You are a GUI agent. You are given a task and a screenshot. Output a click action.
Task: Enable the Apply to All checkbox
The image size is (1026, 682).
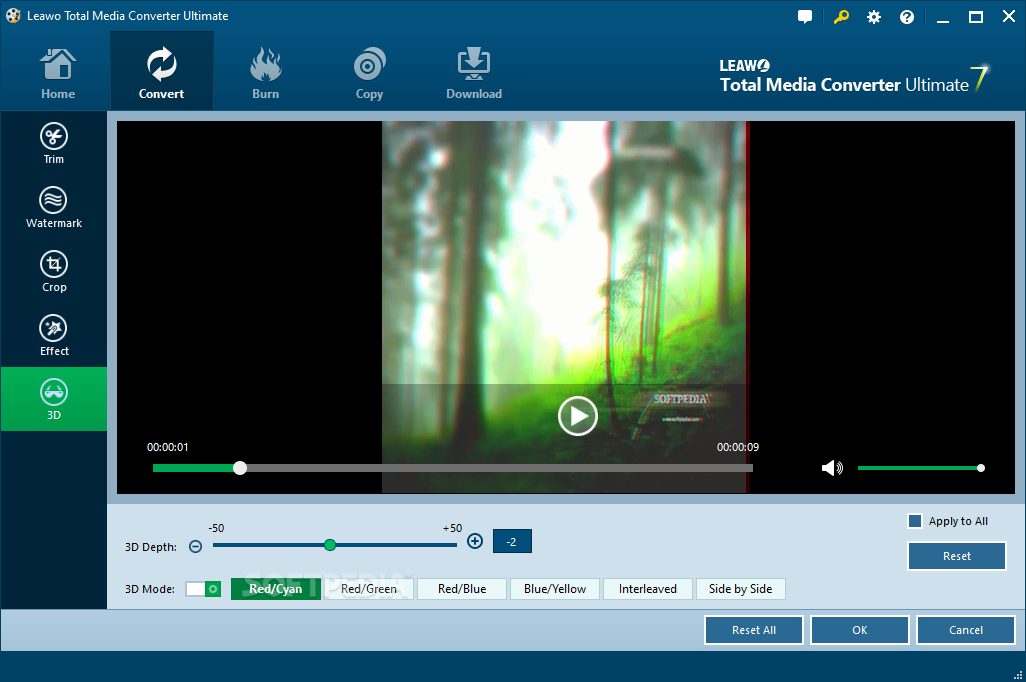coord(915,521)
